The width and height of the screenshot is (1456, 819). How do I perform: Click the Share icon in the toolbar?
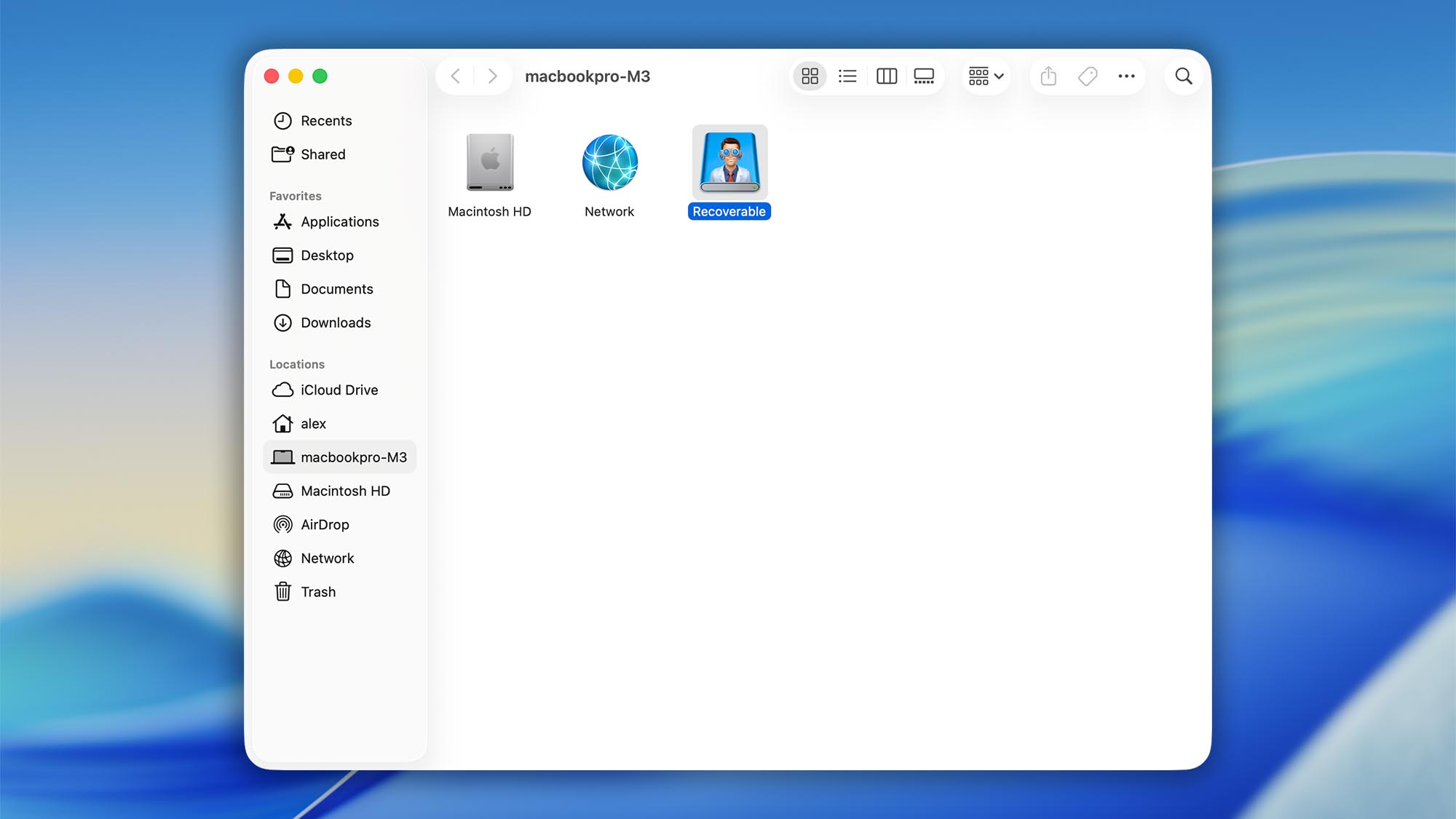click(x=1048, y=76)
